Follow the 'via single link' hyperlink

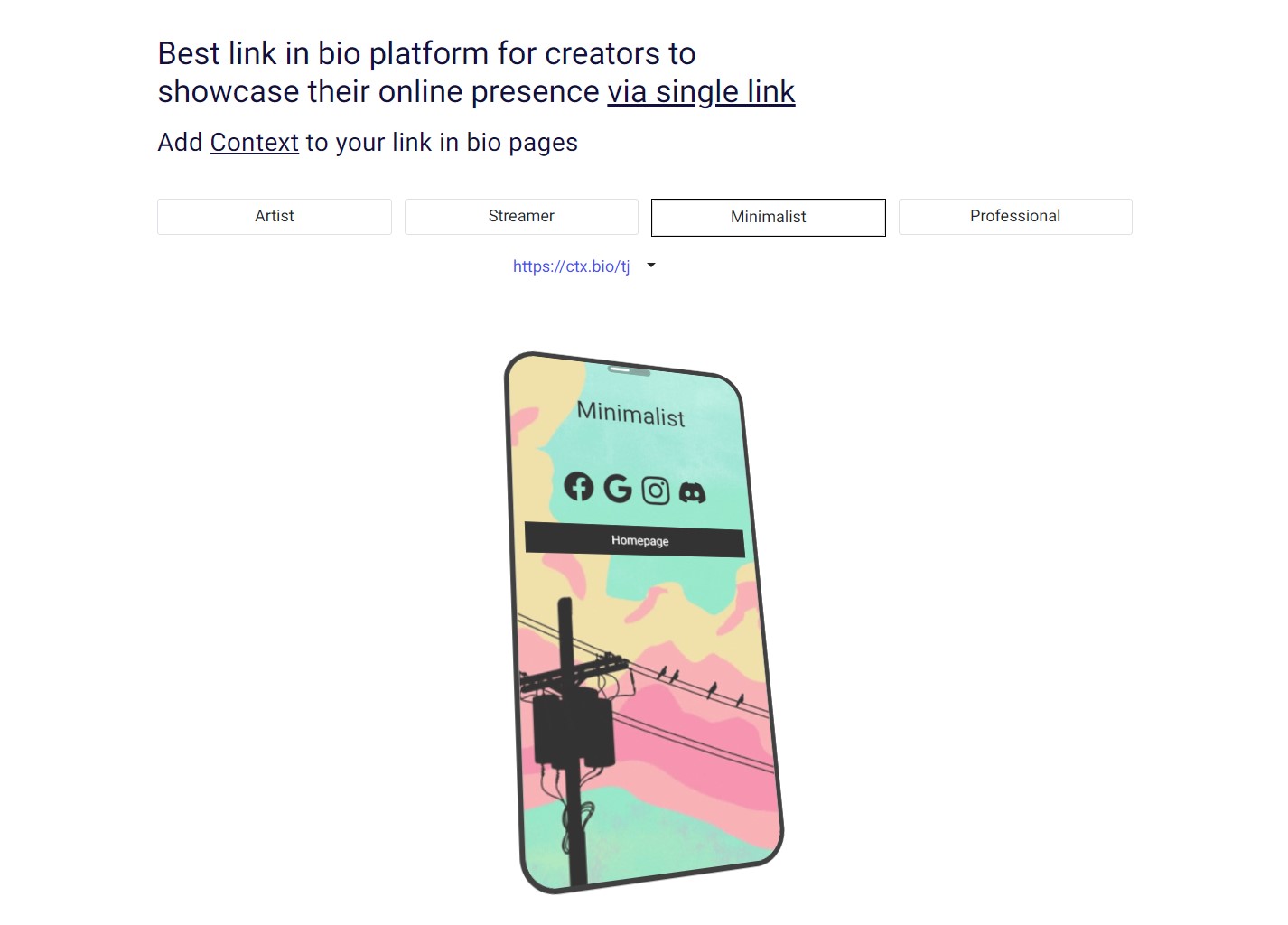[x=701, y=92]
